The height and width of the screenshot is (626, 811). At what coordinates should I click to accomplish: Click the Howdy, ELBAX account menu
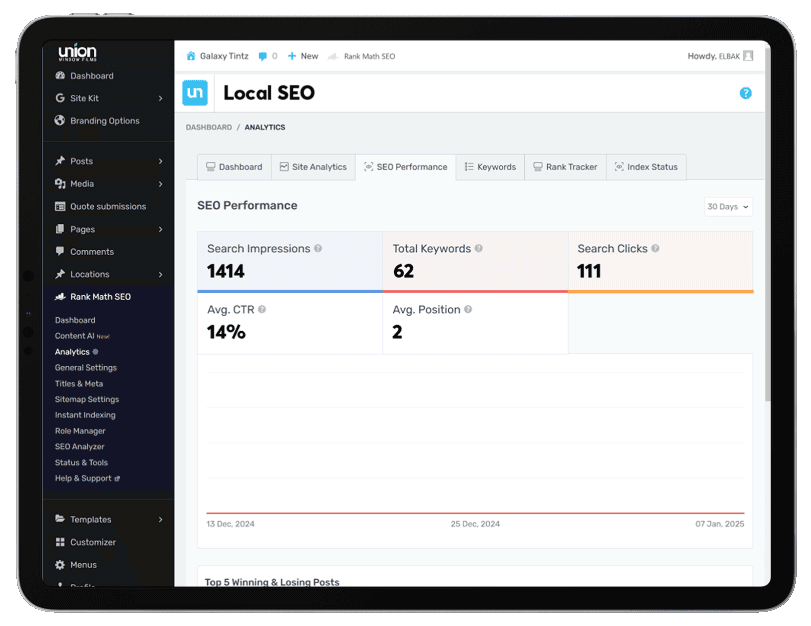coord(720,56)
